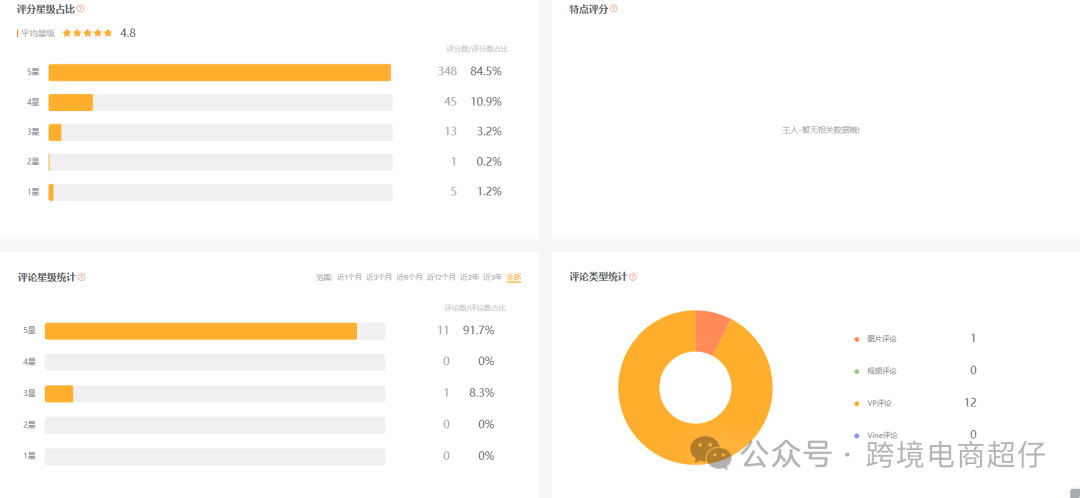Toggle 图片评论 legend dot
Screen dimensions: 1080x498
[x=857, y=339]
